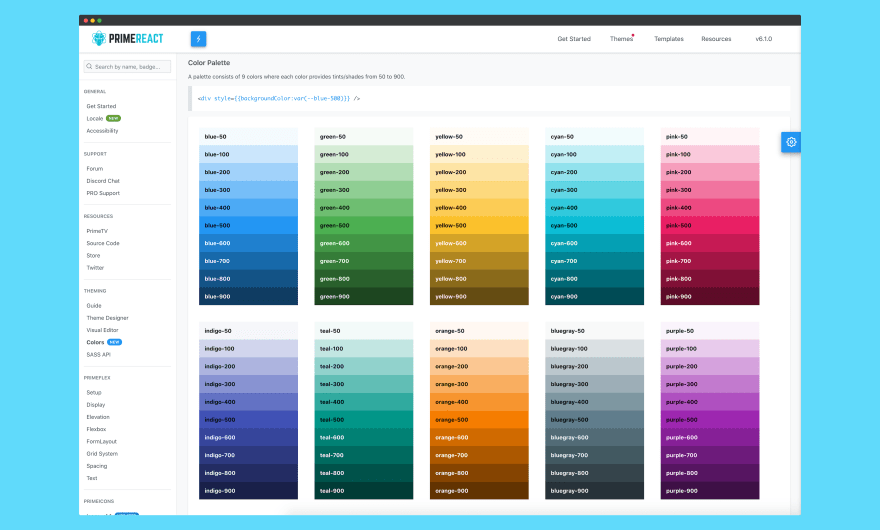The height and width of the screenshot is (530, 880).
Task: Open the PrimeFlex Text page
Action: (x=91, y=478)
